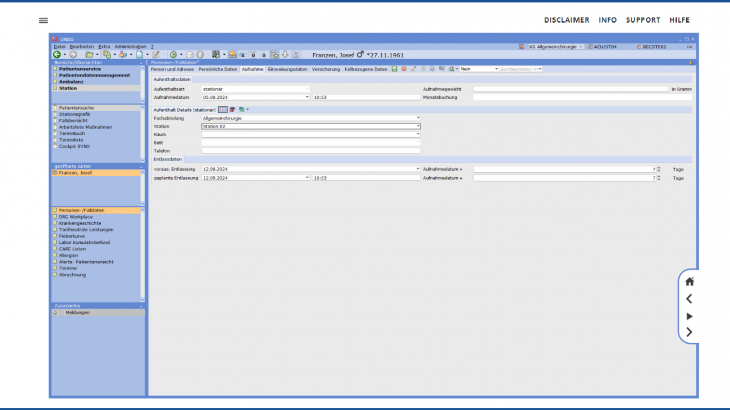
Task: Adjust the first Aufnahmedatum + days stepper
Action: tap(657, 169)
